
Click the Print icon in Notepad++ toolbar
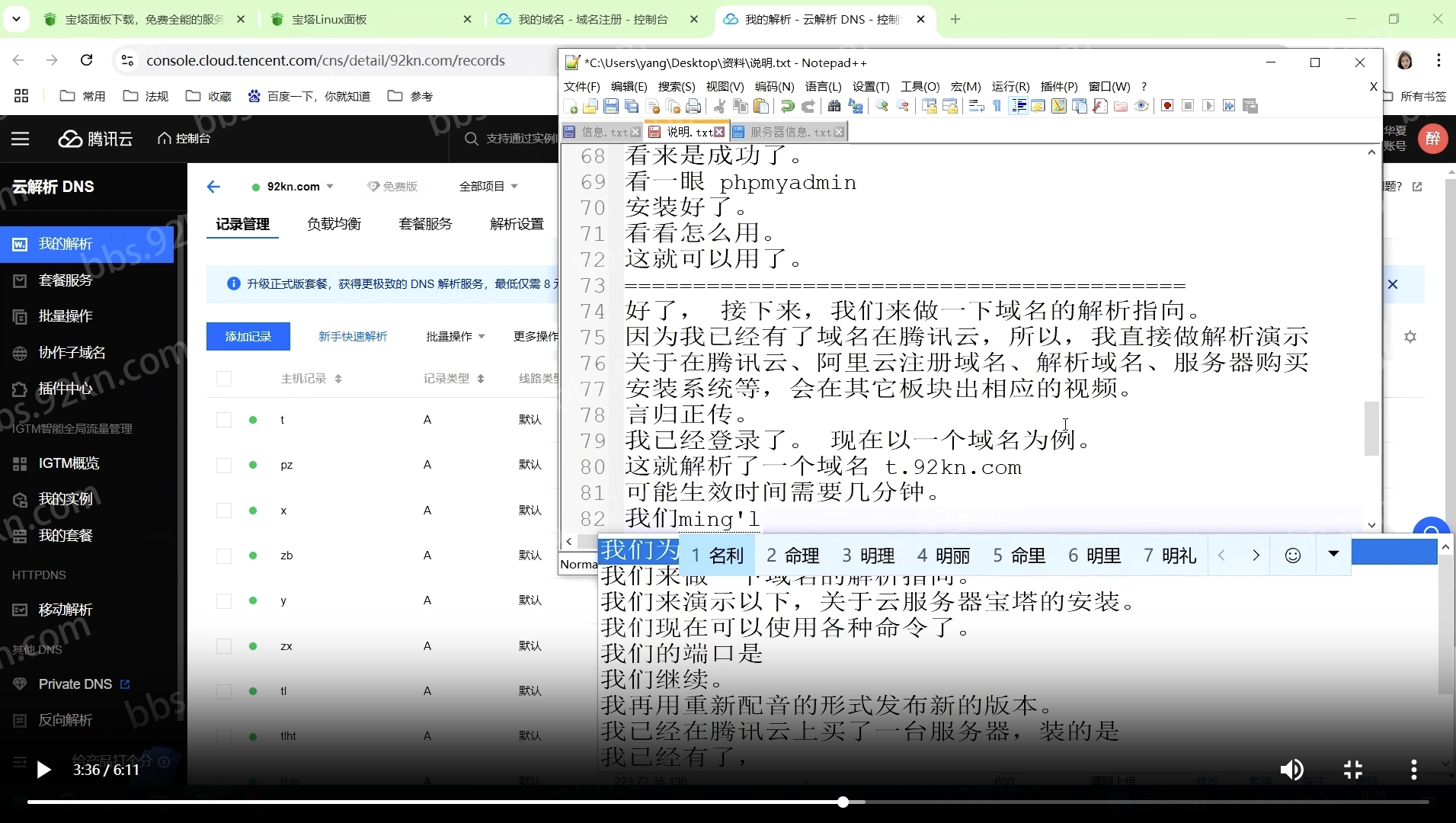693,107
